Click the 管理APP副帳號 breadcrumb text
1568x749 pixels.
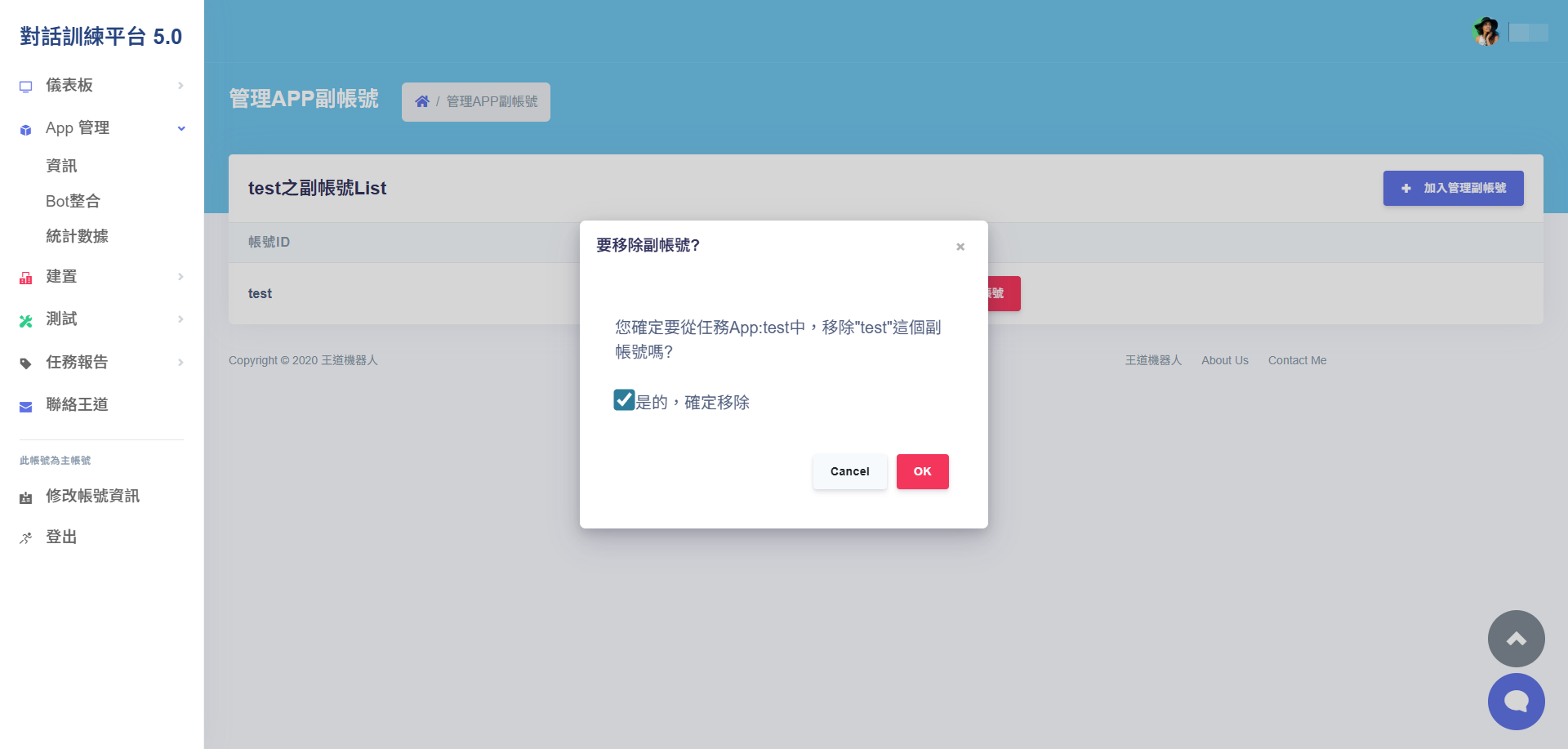(492, 101)
